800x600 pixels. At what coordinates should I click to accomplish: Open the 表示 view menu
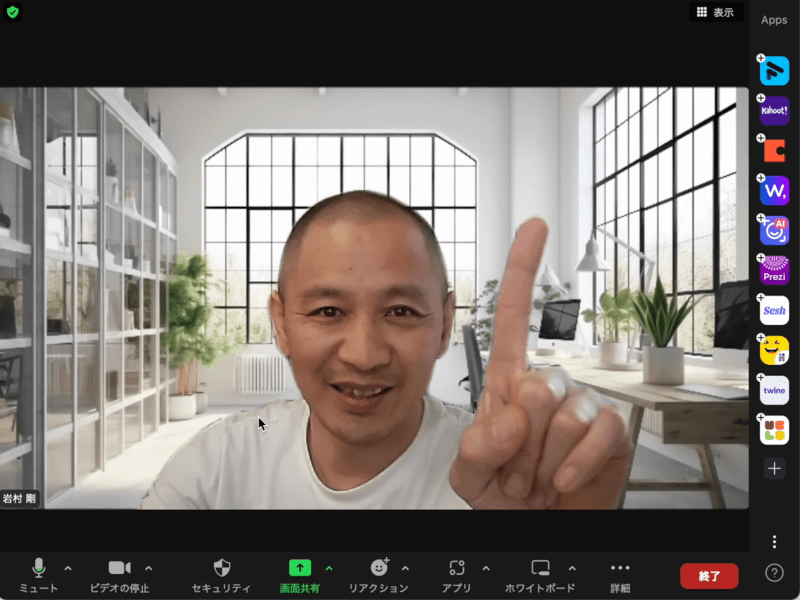tap(715, 12)
